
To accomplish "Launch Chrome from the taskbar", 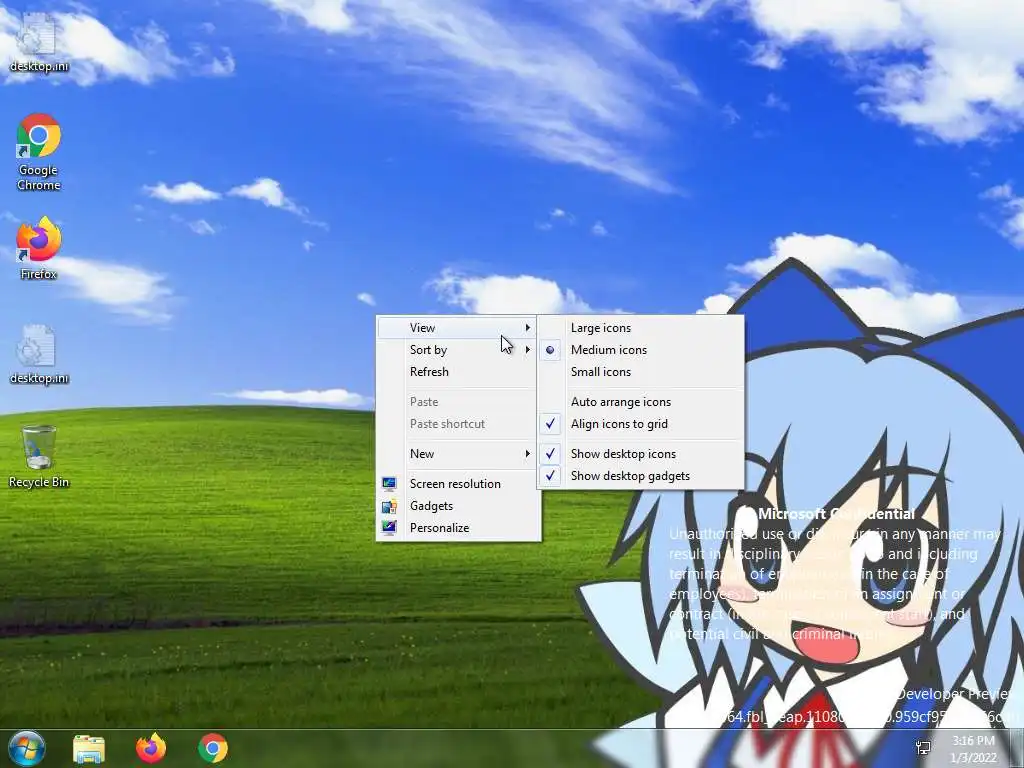I will click(213, 748).
